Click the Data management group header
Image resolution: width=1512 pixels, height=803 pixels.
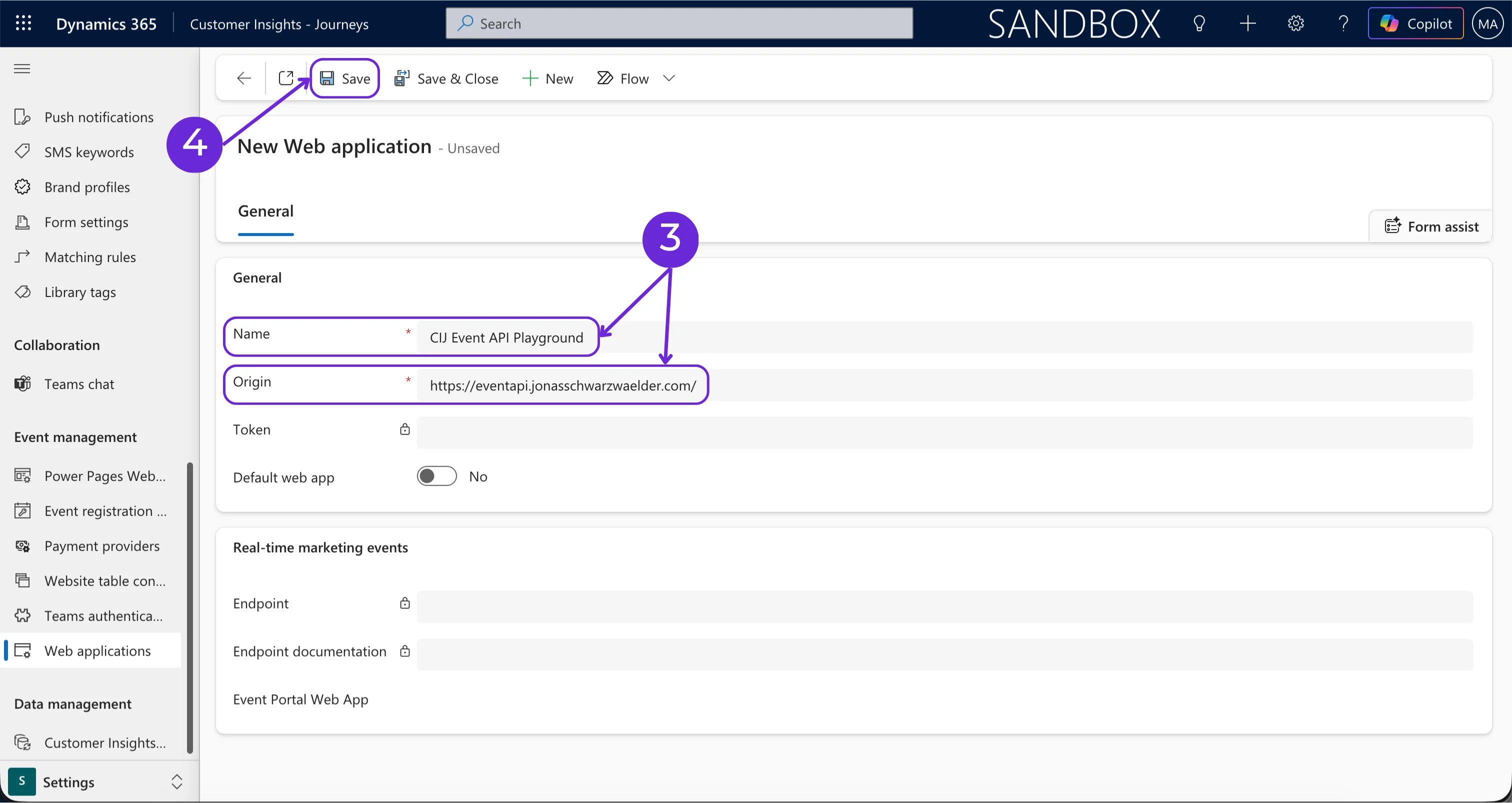click(73, 704)
